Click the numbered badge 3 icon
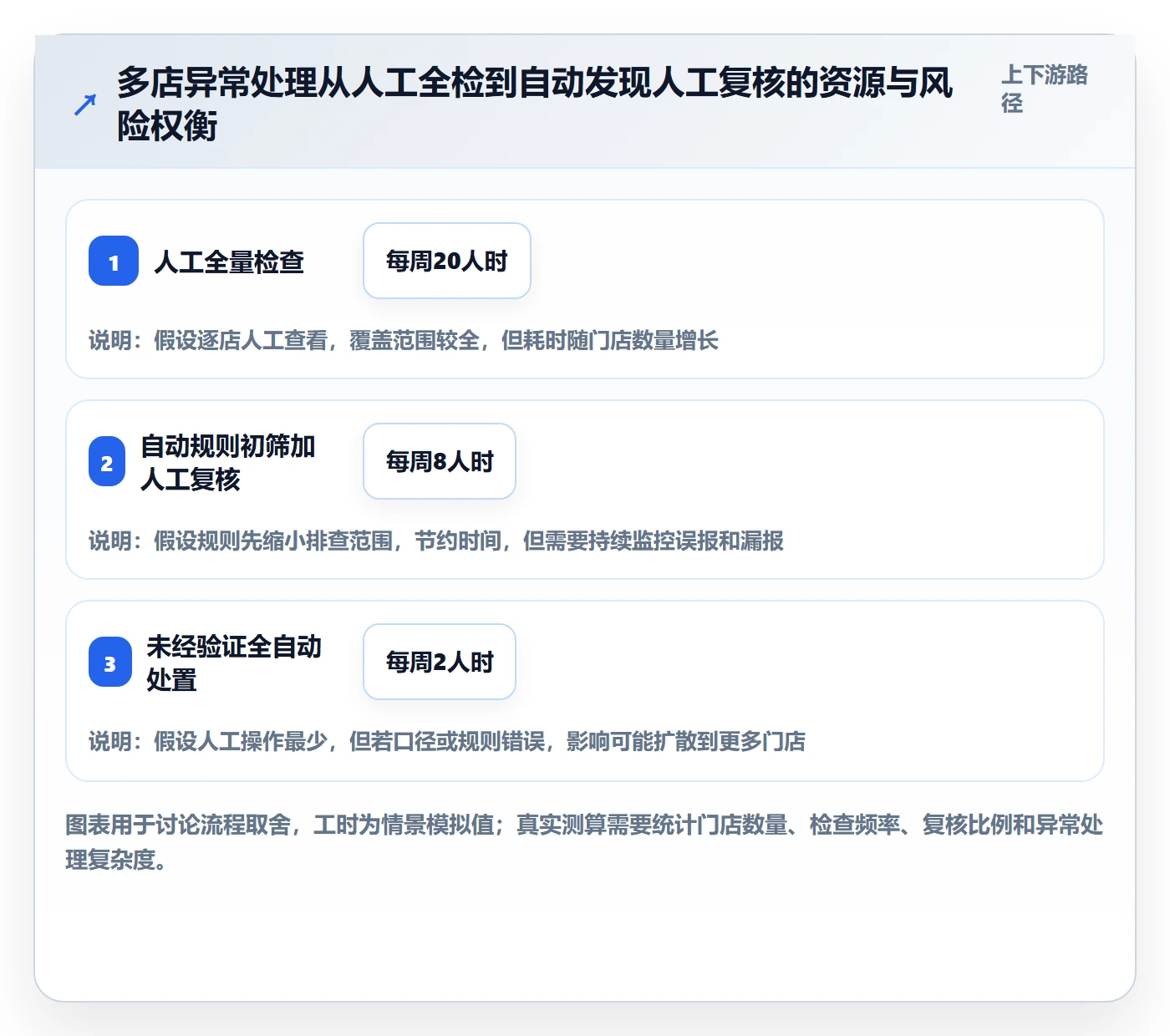The height and width of the screenshot is (1036, 1170). 110,663
